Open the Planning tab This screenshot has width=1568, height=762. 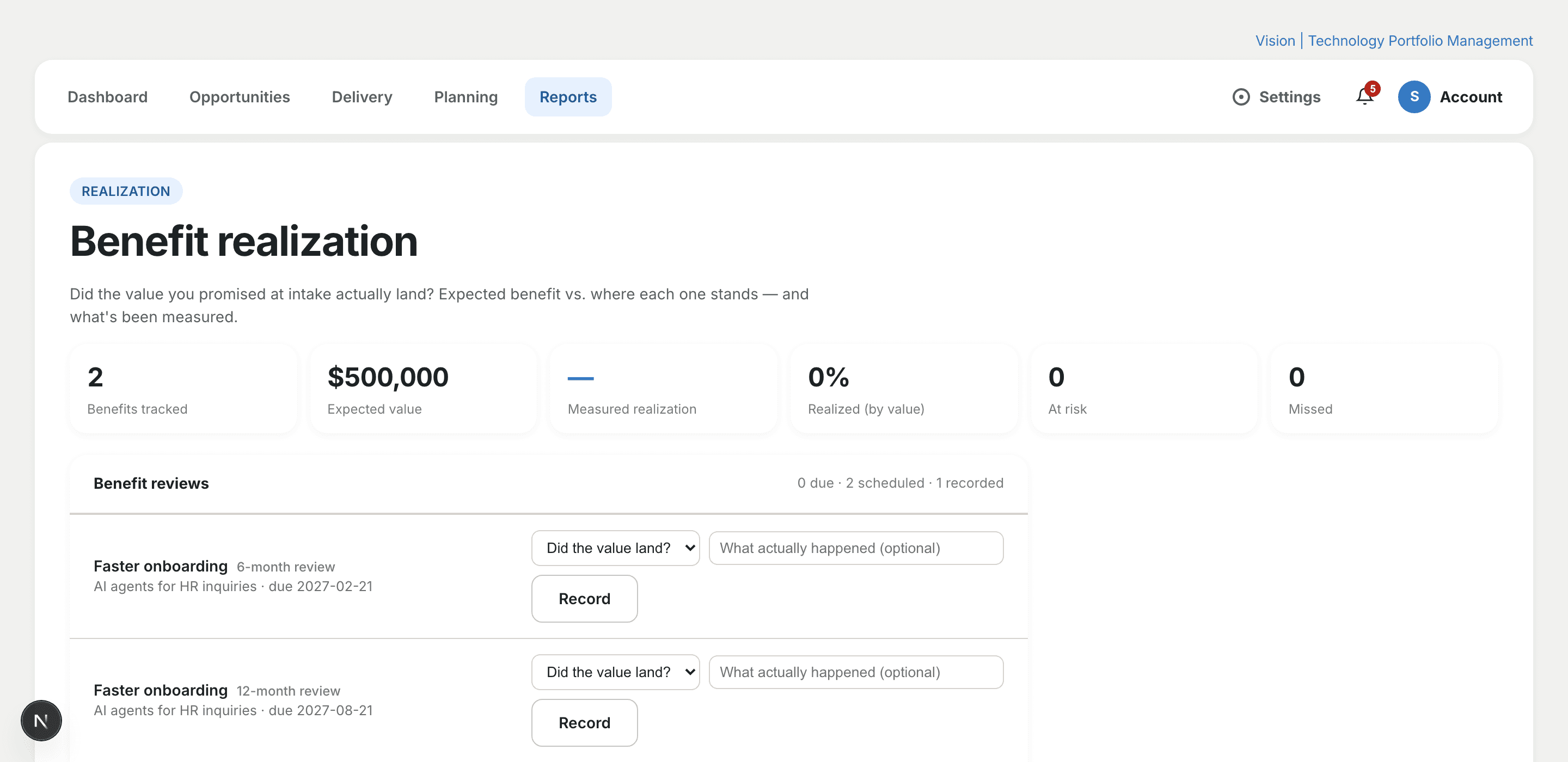[465, 97]
